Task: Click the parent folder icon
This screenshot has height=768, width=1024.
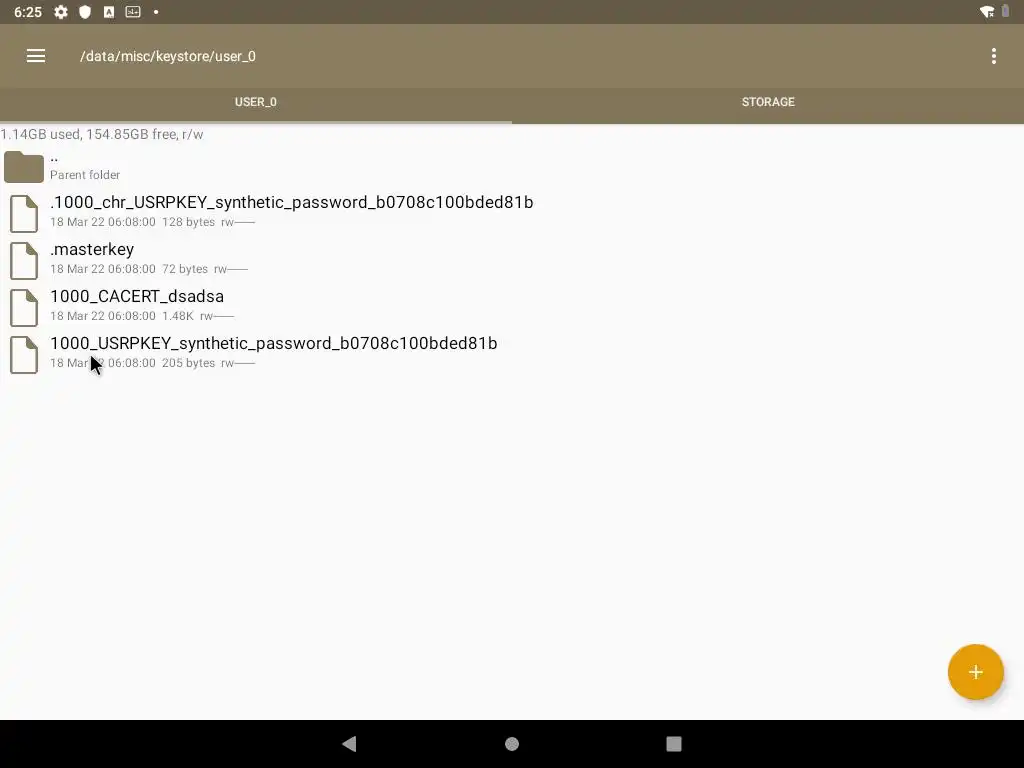Action: point(24,167)
